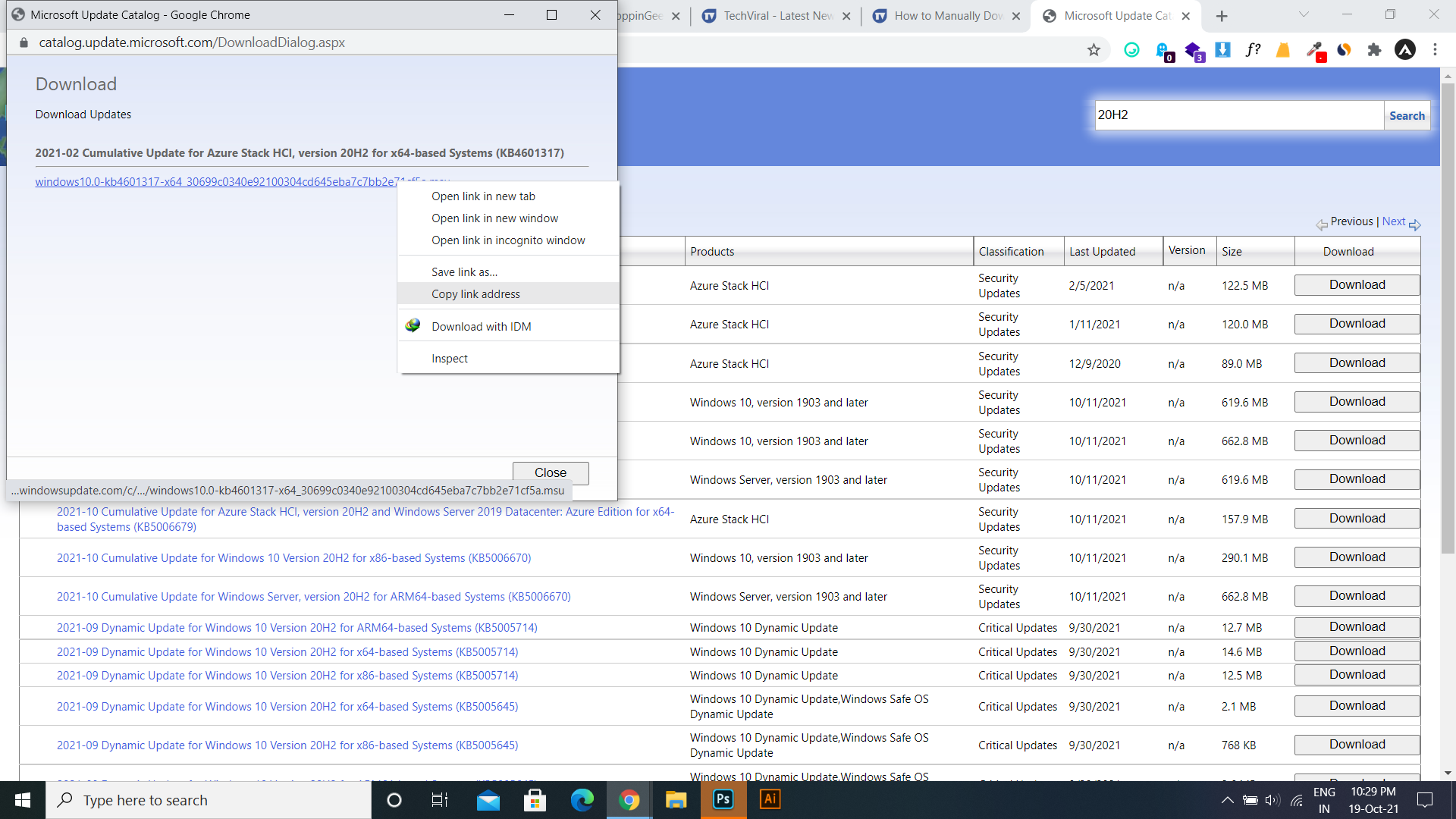Open KB5005645 x64 Dynamic Update link
This screenshot has width=1456, height=819.
tap(287, 707)
